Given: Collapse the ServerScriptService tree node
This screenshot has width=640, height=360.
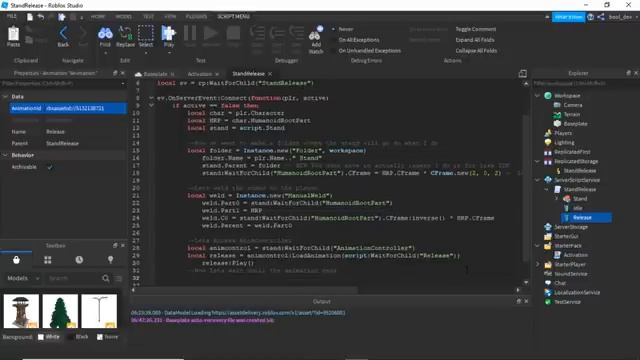Looking at the screenshot, I should pyautogui.click(x=538, y=180).
